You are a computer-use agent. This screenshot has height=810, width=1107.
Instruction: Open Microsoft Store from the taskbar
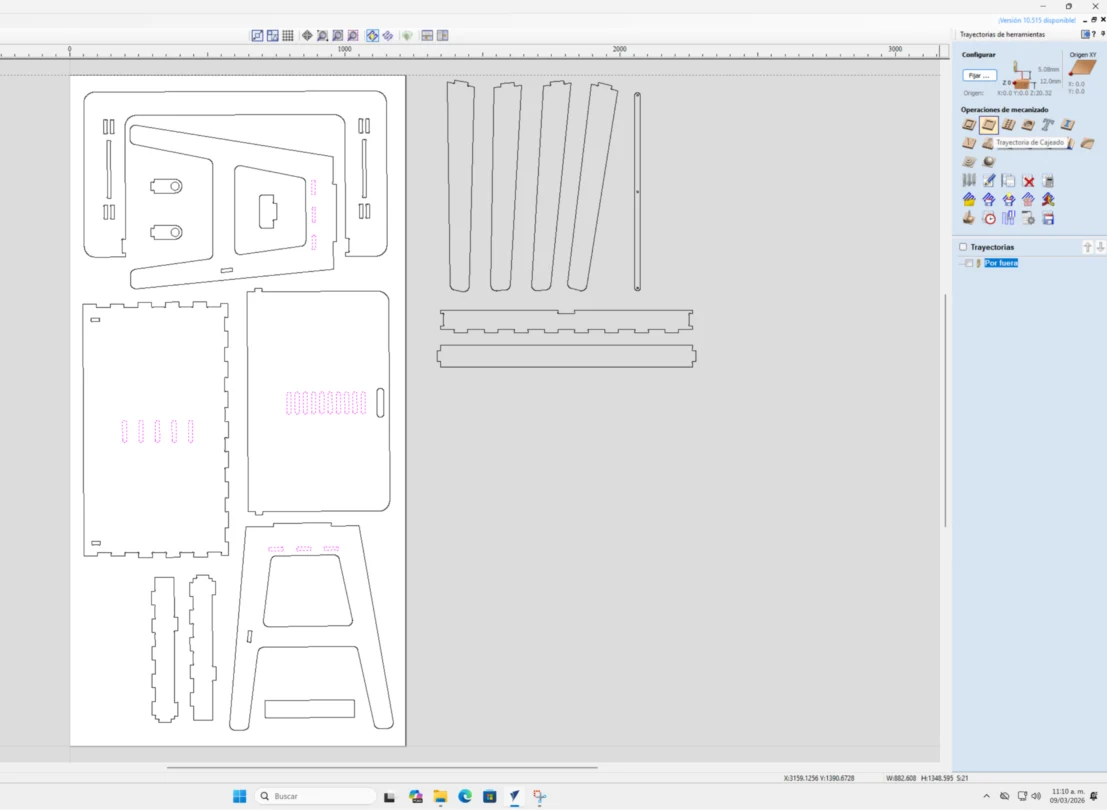(x=490, y=796)
